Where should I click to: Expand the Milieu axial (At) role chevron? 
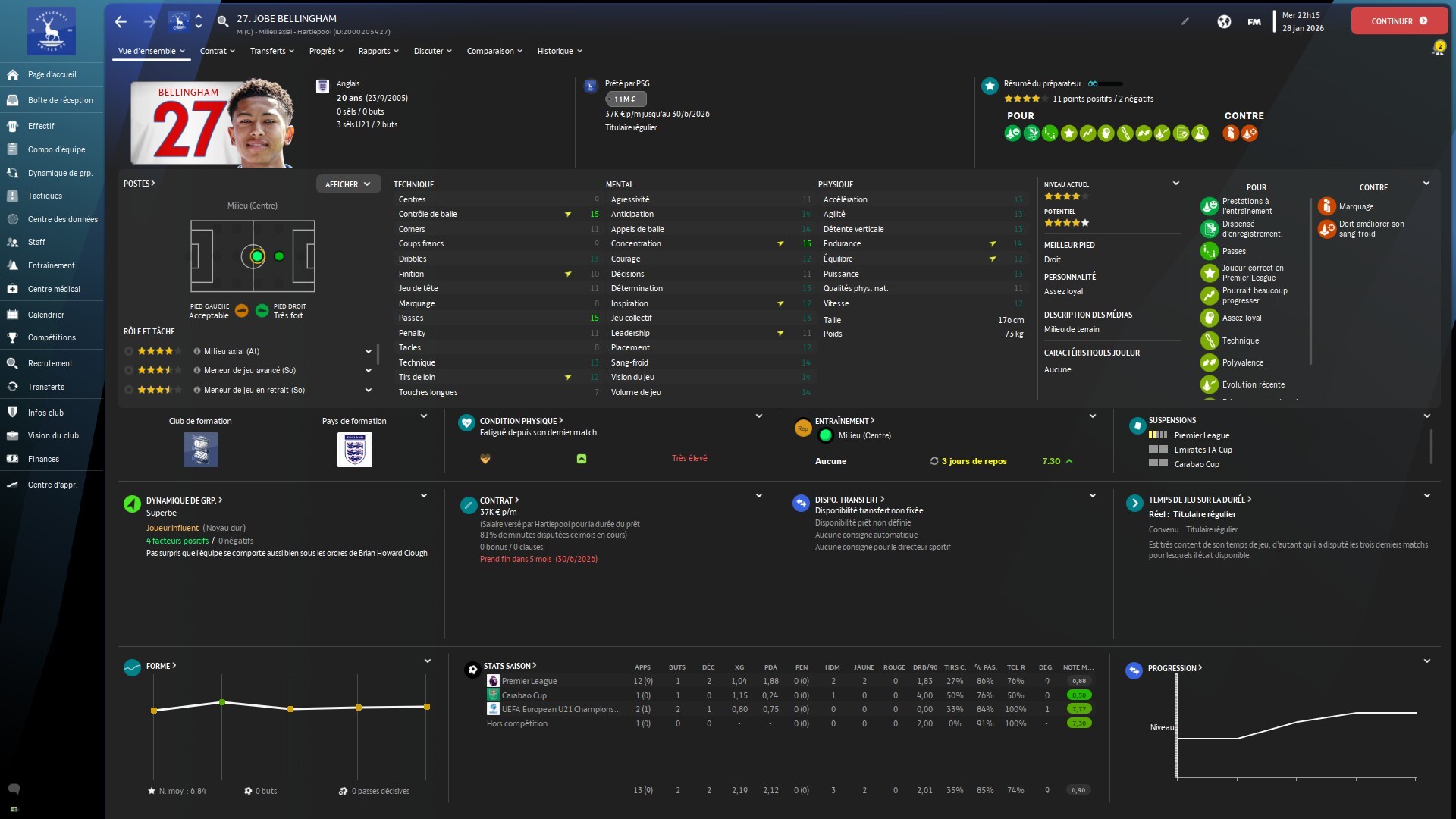click(369, 351)
